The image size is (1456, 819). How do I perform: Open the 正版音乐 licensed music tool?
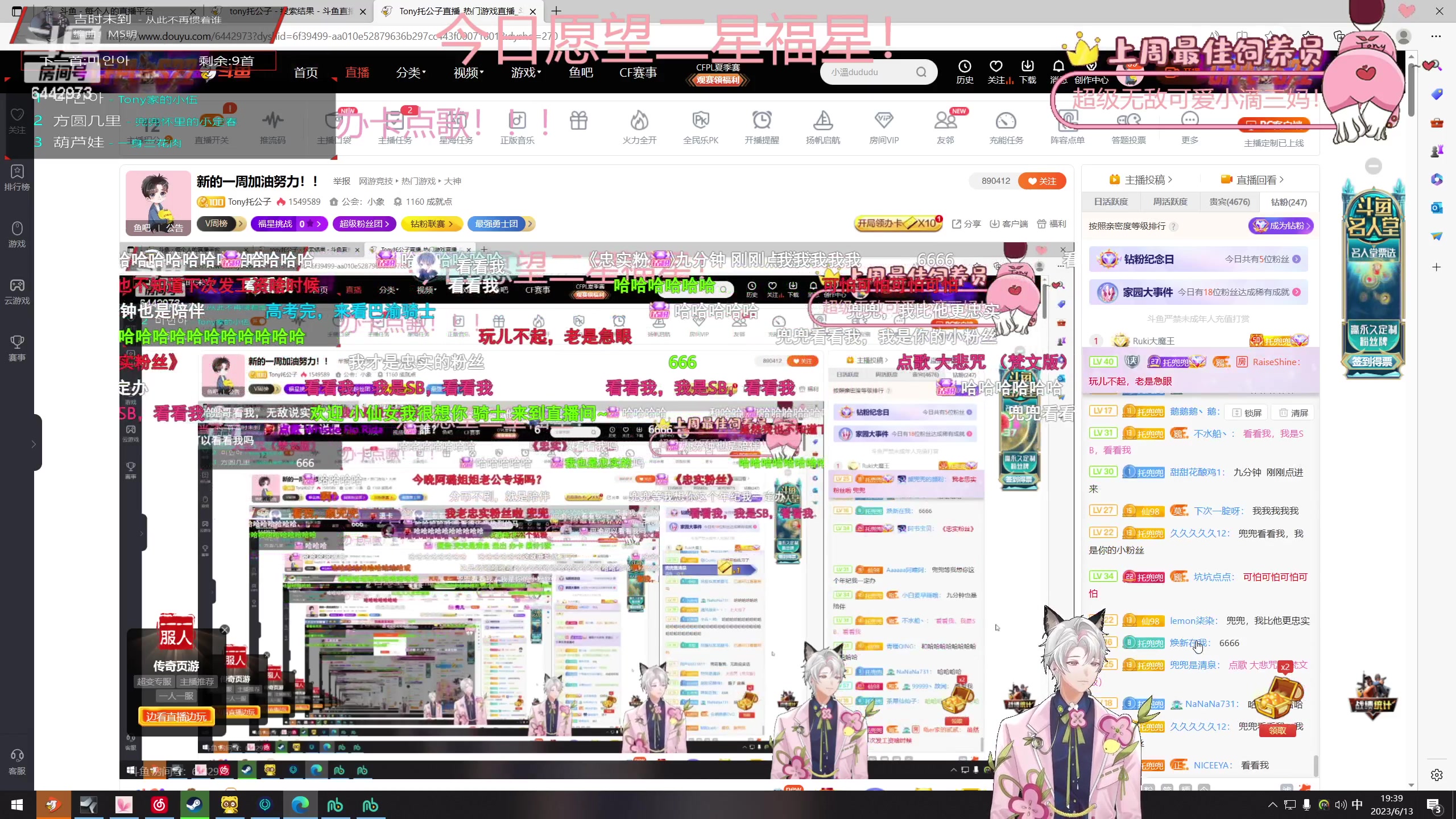pos(517,127)
